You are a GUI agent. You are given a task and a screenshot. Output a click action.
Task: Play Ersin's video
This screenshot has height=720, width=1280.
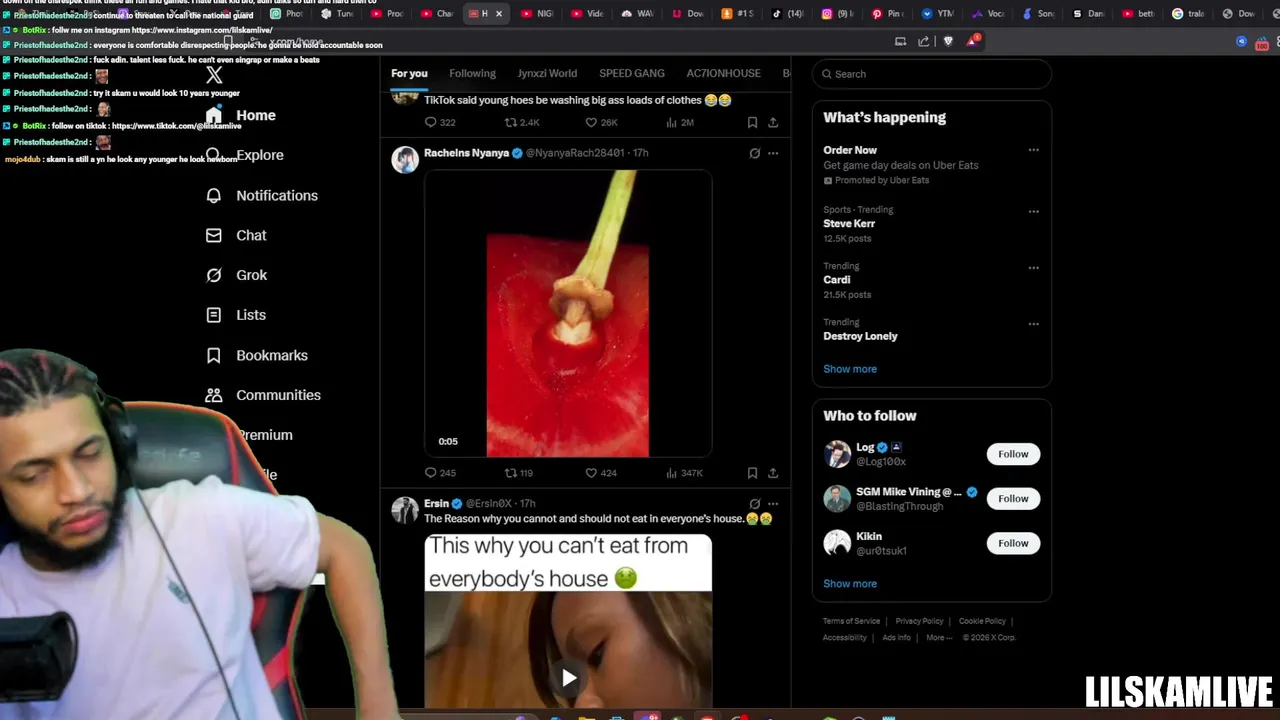point(568,679)
